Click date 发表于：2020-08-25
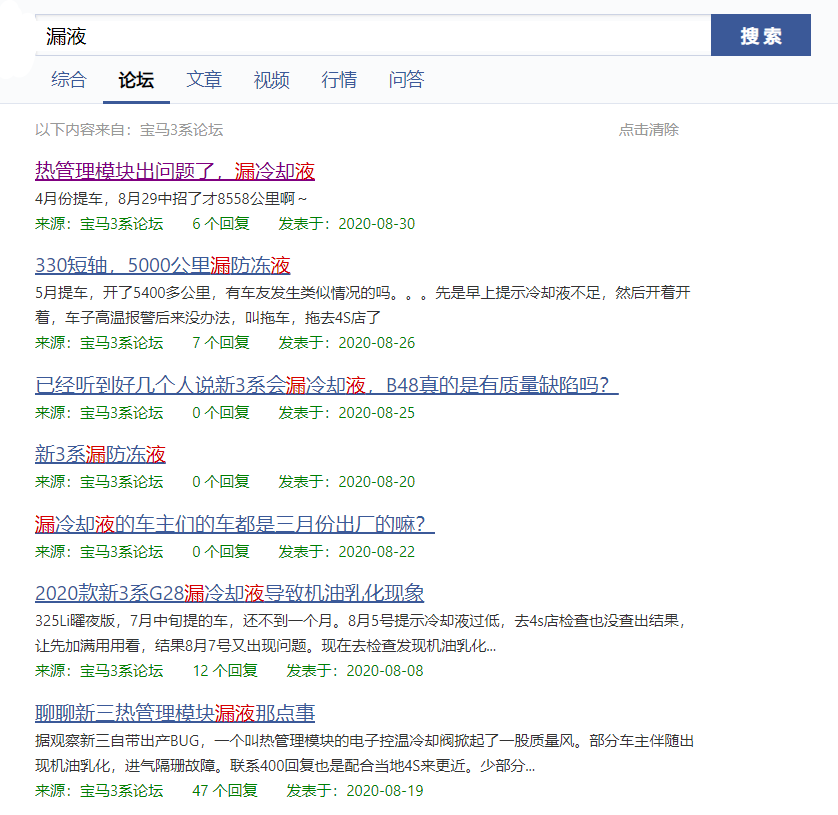The image size is (838, 815). click(x=346, y=413)
